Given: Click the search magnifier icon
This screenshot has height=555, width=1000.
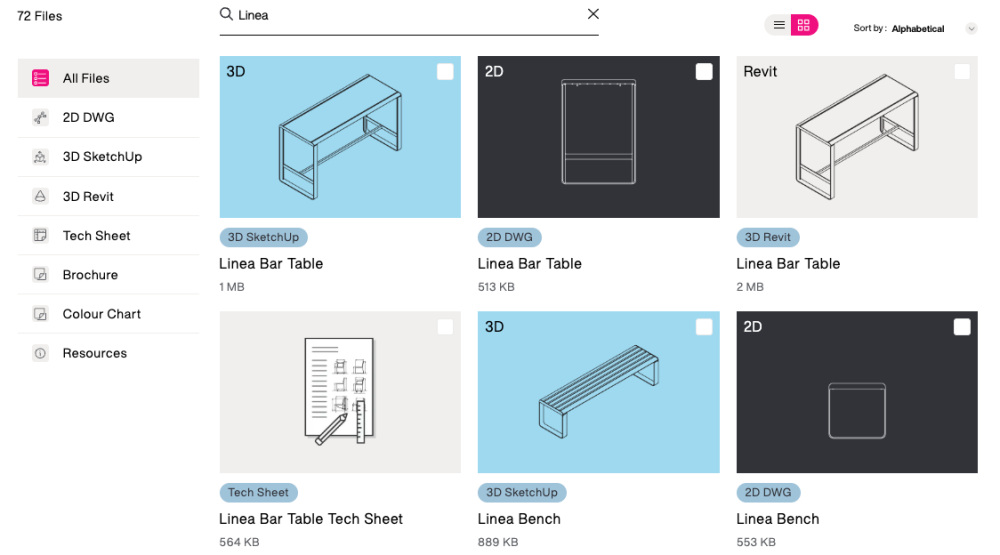Looking at the screenshot, I should [227, 15].
